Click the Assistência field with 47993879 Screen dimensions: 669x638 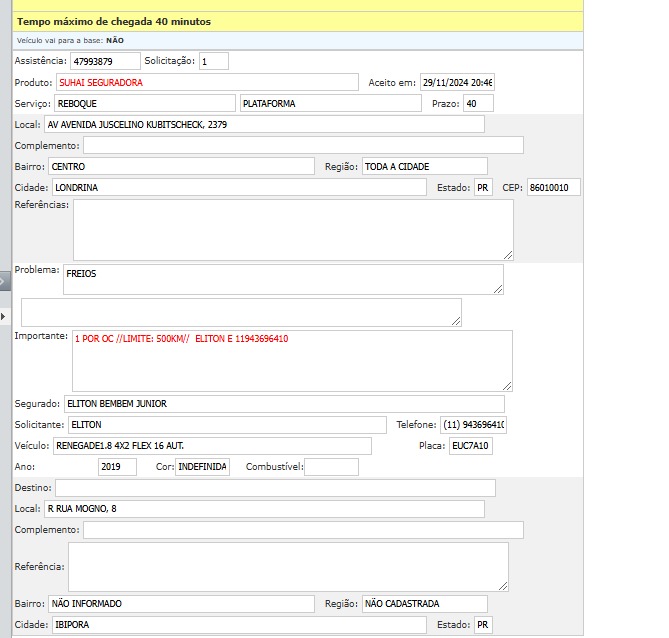[105, 61]
